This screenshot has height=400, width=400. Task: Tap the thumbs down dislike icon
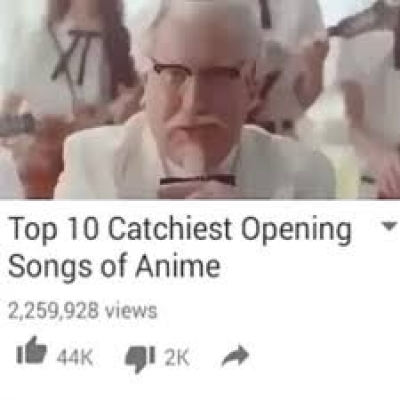[x=140, y=358]
